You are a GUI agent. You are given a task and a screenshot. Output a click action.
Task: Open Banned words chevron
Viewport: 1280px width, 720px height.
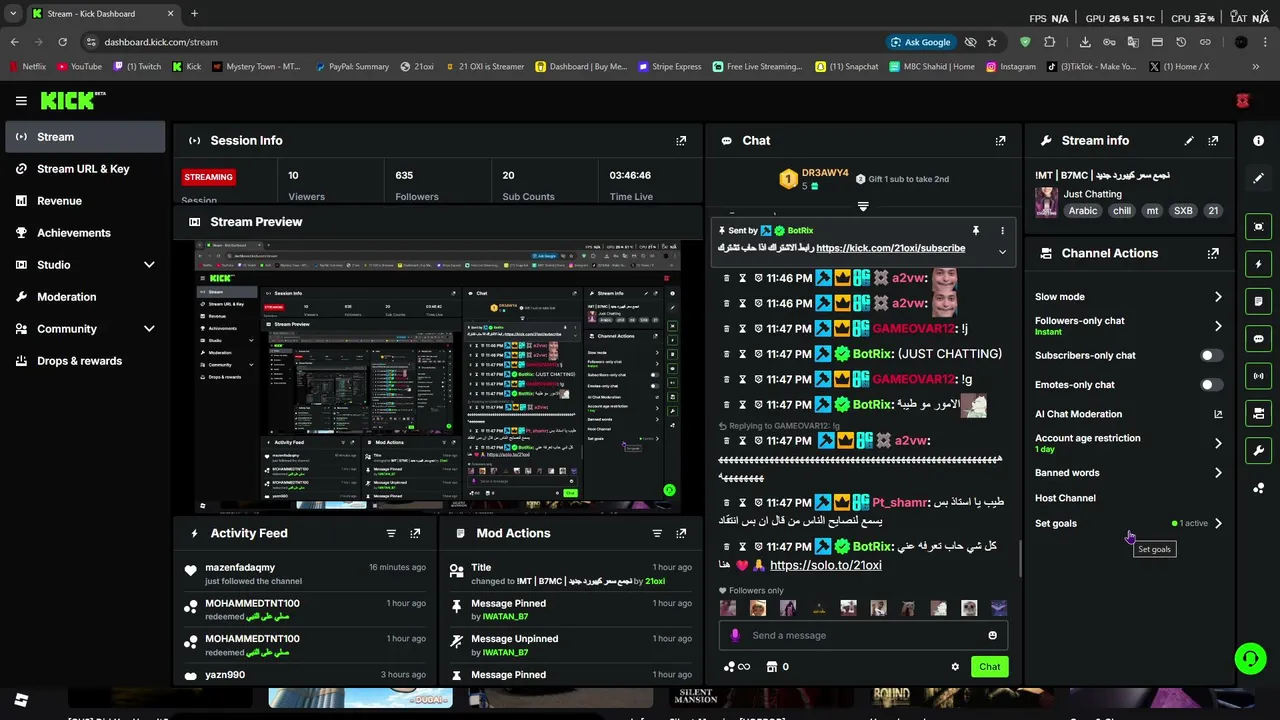click(x=1218, y=473)
